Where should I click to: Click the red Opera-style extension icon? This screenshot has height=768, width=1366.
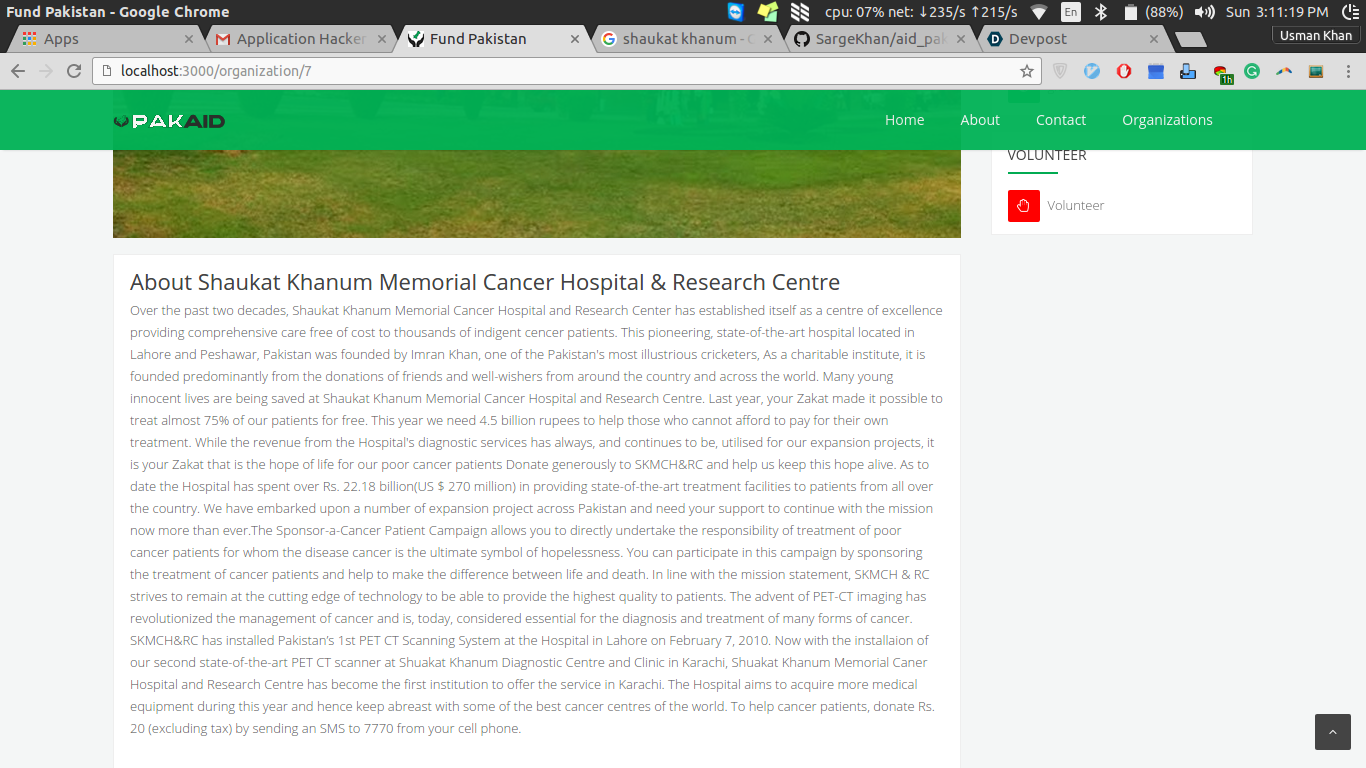[x=1124, y=71]
